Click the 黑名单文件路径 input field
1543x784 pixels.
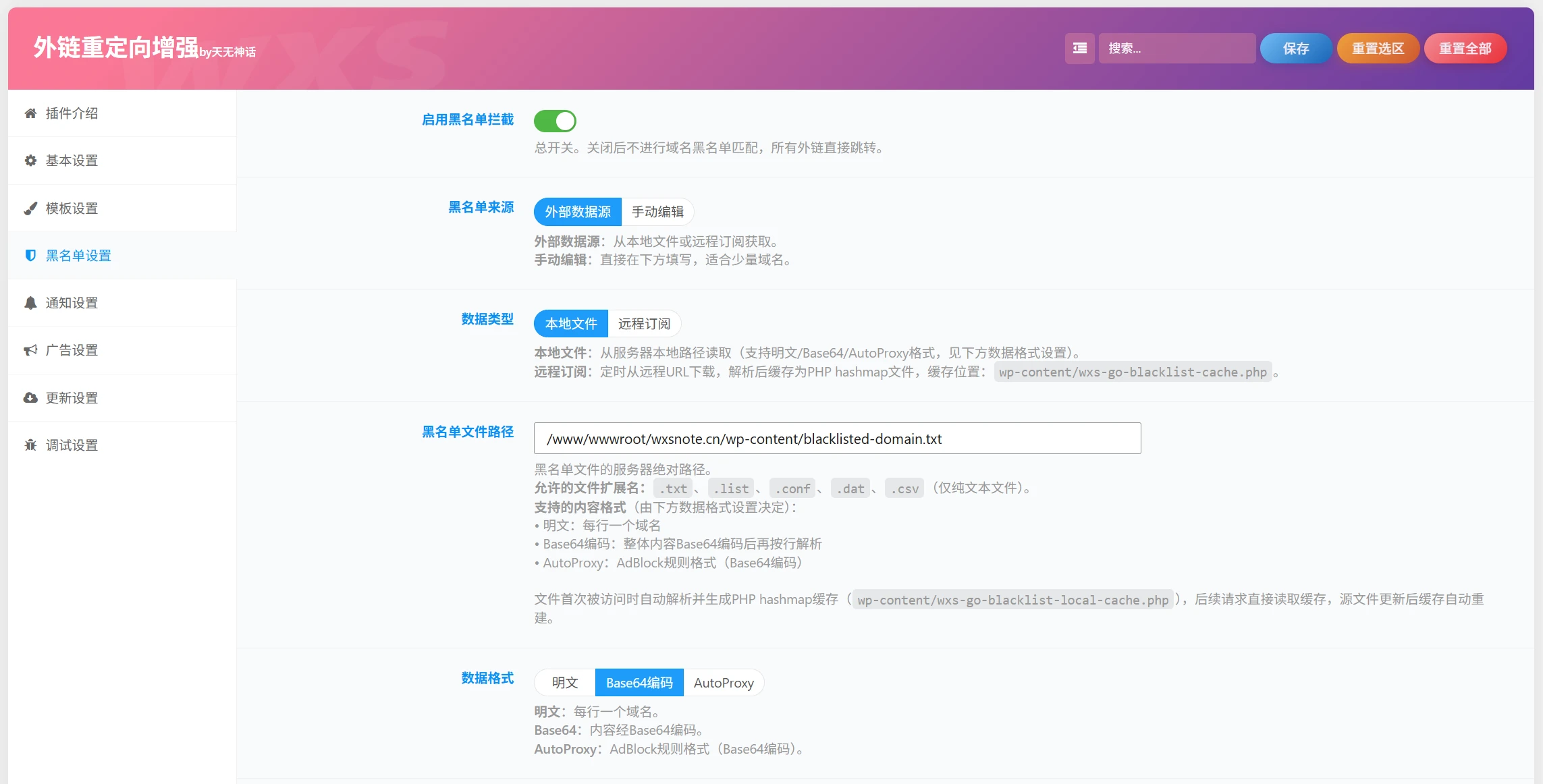click(837, 439)
